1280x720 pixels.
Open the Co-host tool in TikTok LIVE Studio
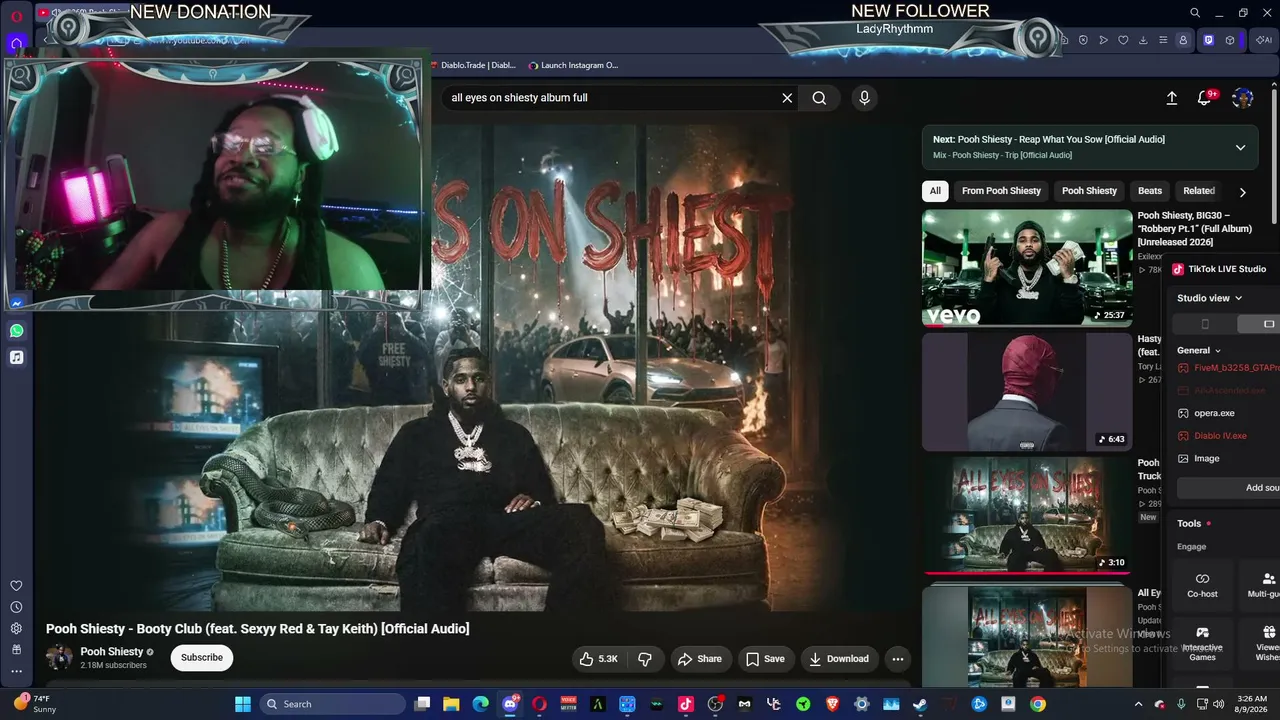click(1202, 585)
